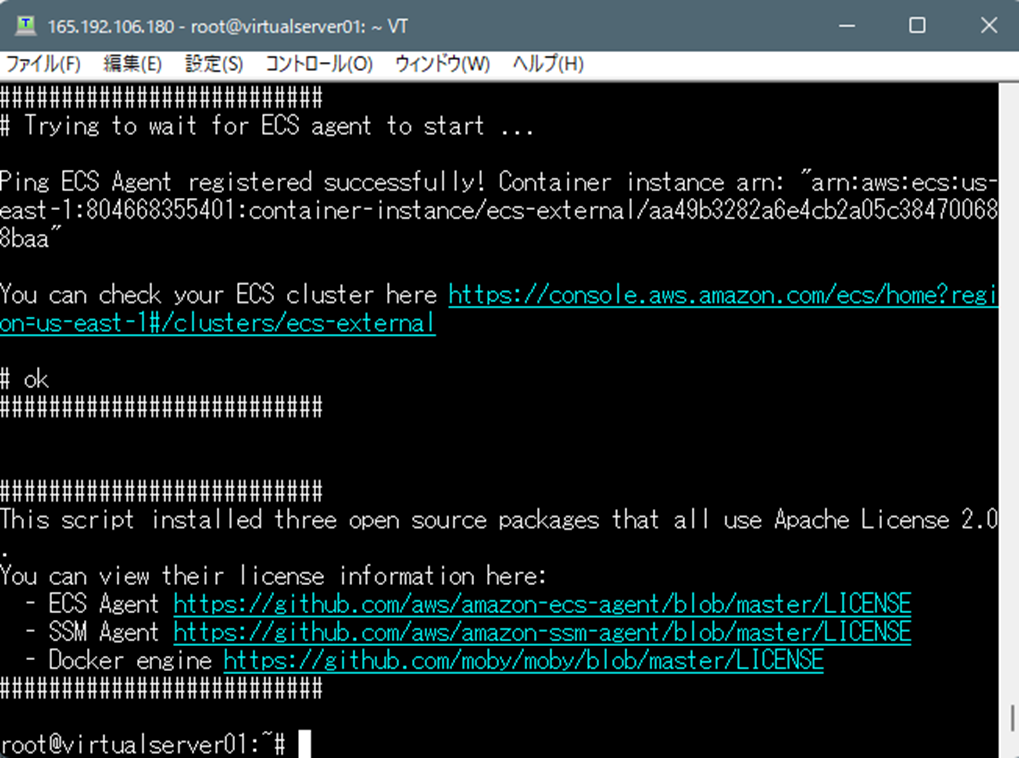Open the 編集(E) menu
The image size is (1019, 758).
pos(133,64)
